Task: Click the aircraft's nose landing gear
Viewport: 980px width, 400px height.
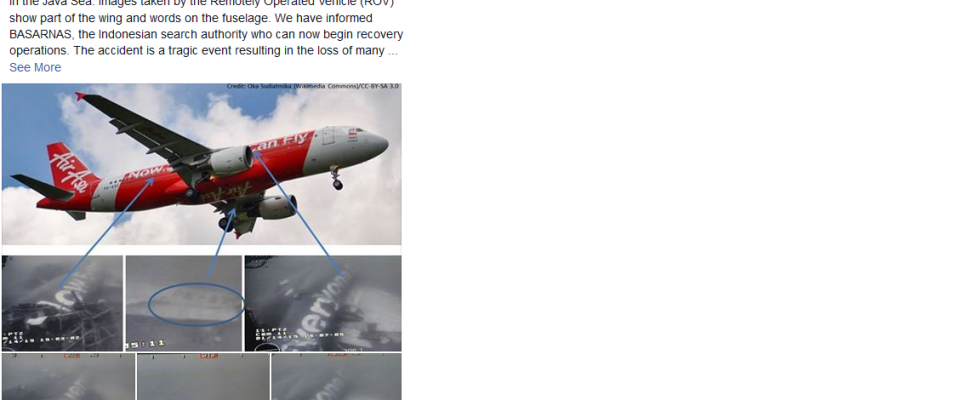Action: [x=336, y=178]
